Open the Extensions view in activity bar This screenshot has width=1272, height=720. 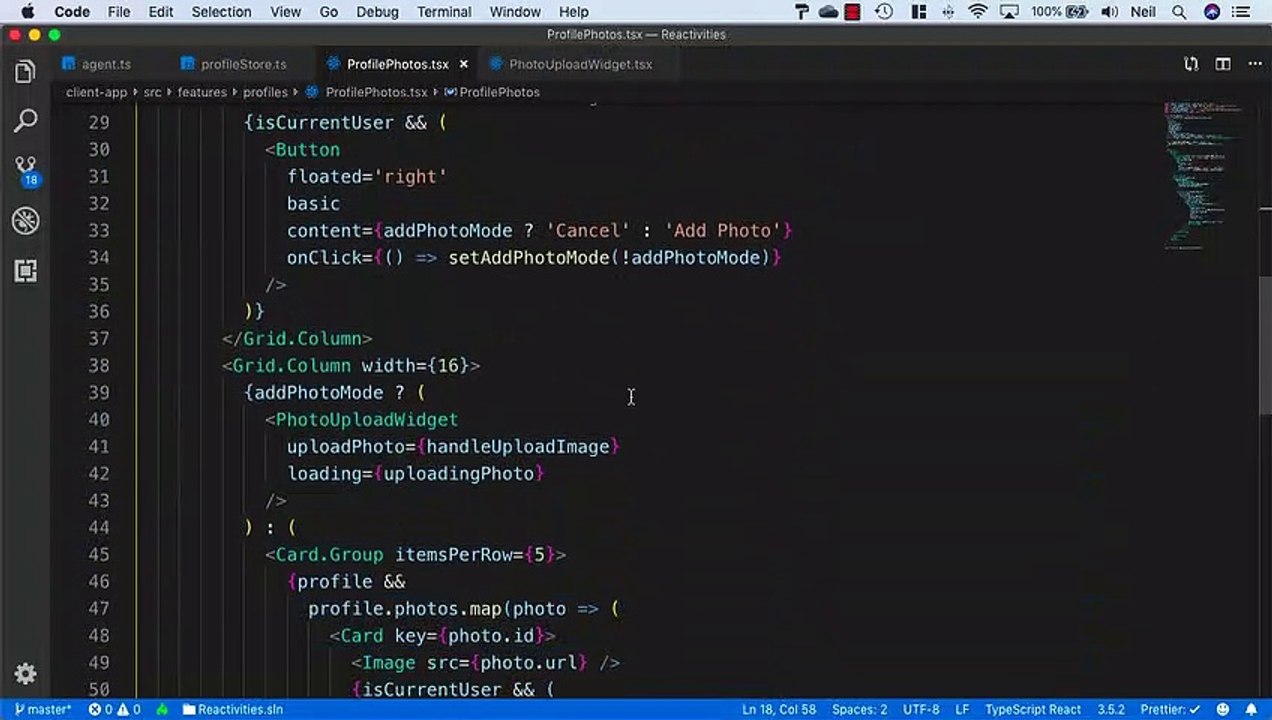(26, 271)
